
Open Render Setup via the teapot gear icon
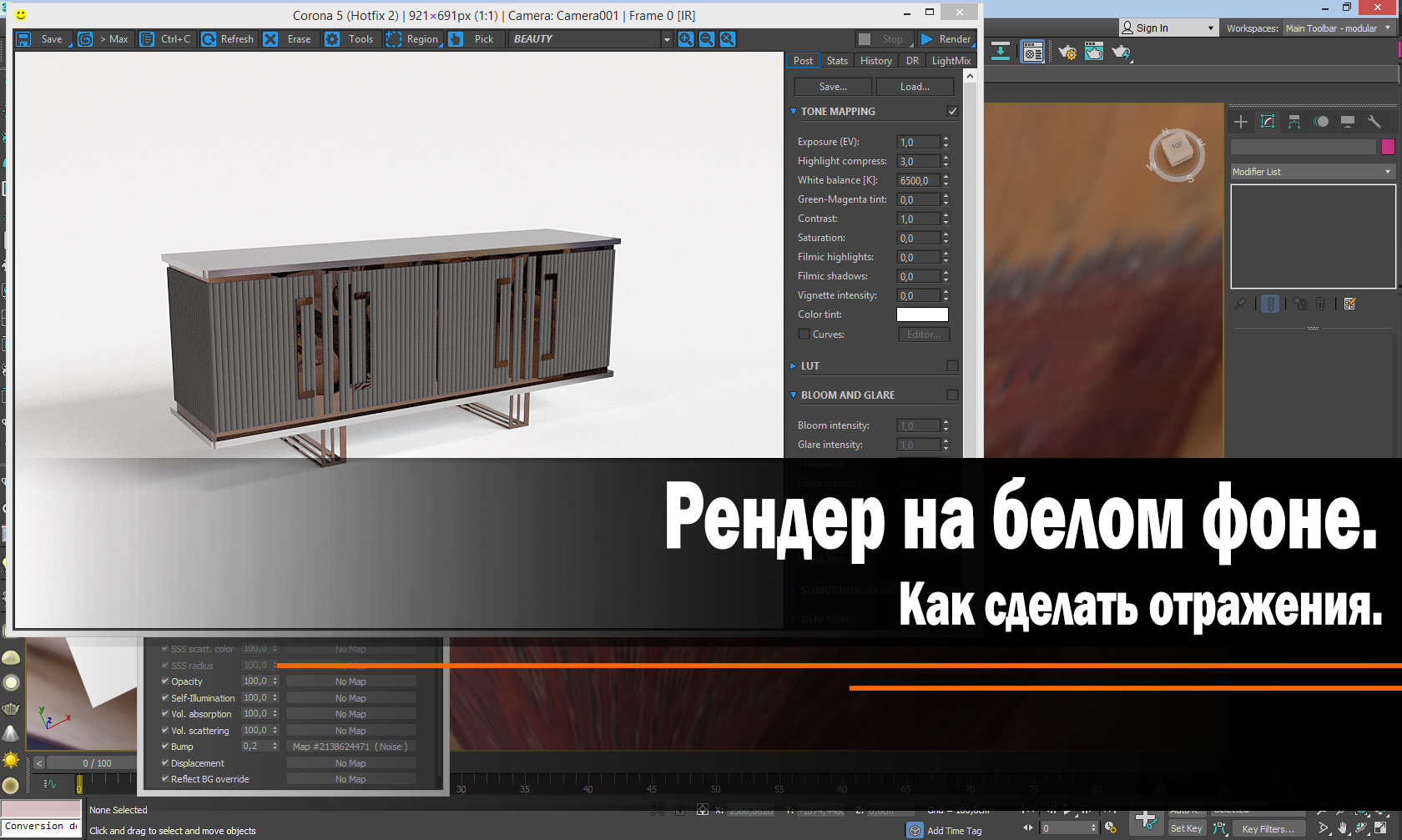[1067, 52]
